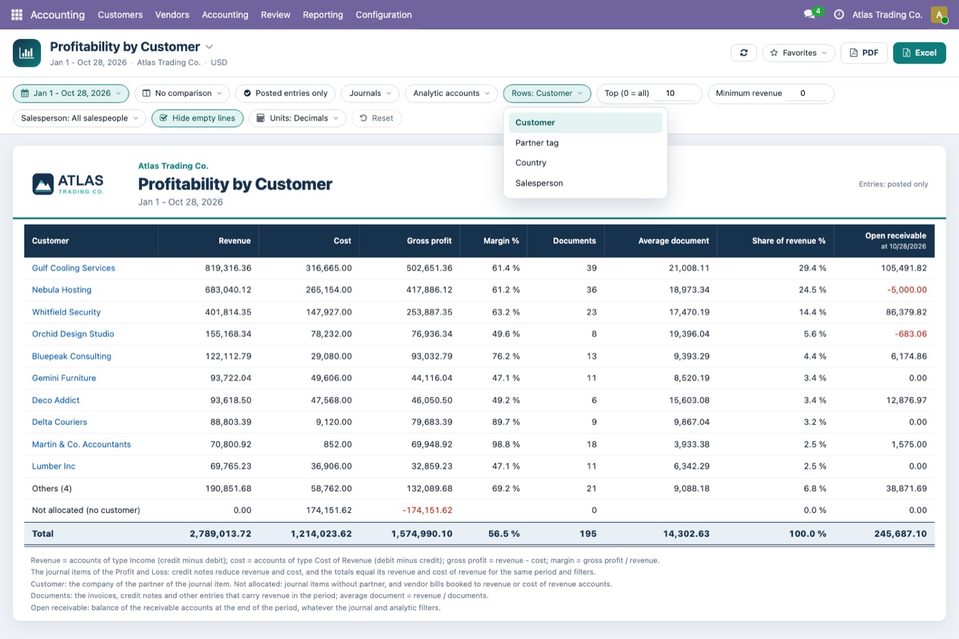Open Lumber Inc customer link
959x639 pixels.
pyautogui.click(x=53, y=466)
